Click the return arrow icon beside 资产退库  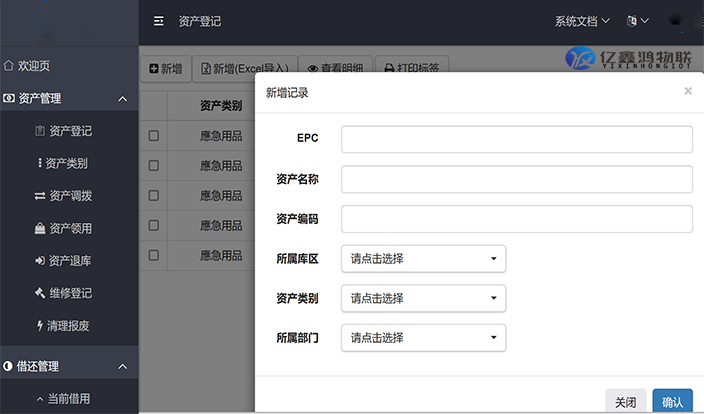[x=40, y=260]
